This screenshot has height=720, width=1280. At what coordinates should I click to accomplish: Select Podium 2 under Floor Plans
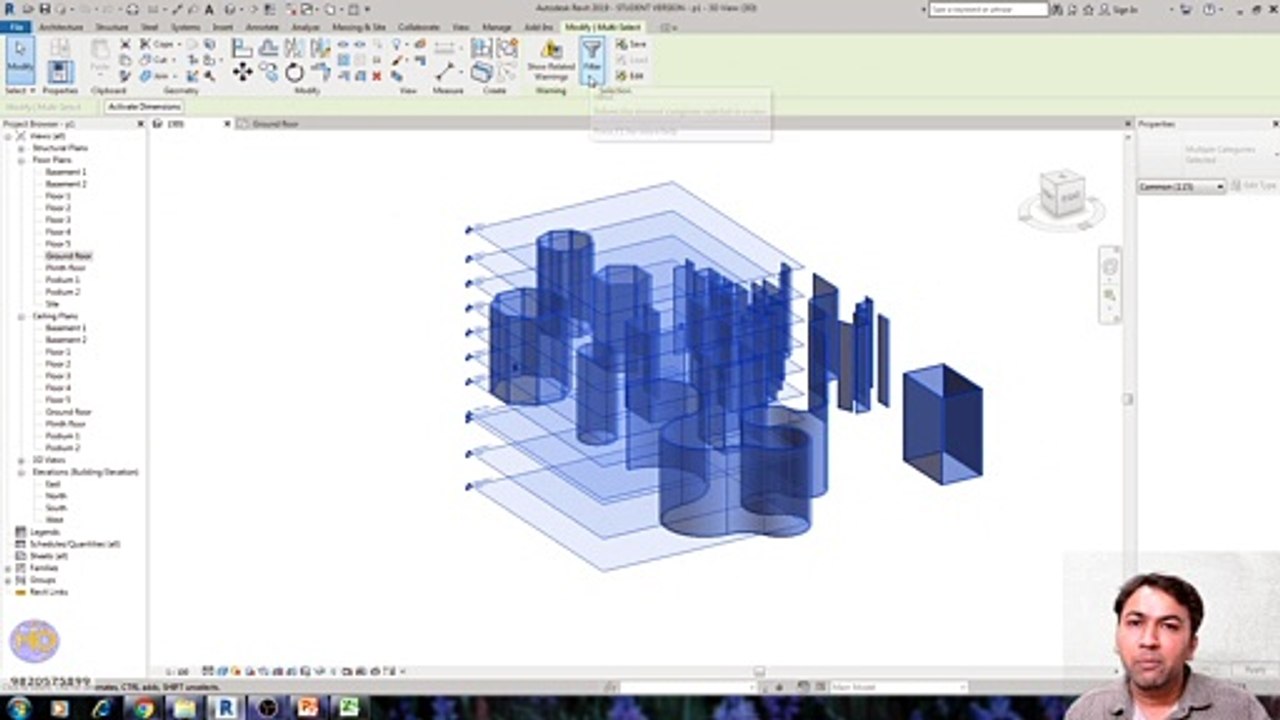[x=63, y=292]
